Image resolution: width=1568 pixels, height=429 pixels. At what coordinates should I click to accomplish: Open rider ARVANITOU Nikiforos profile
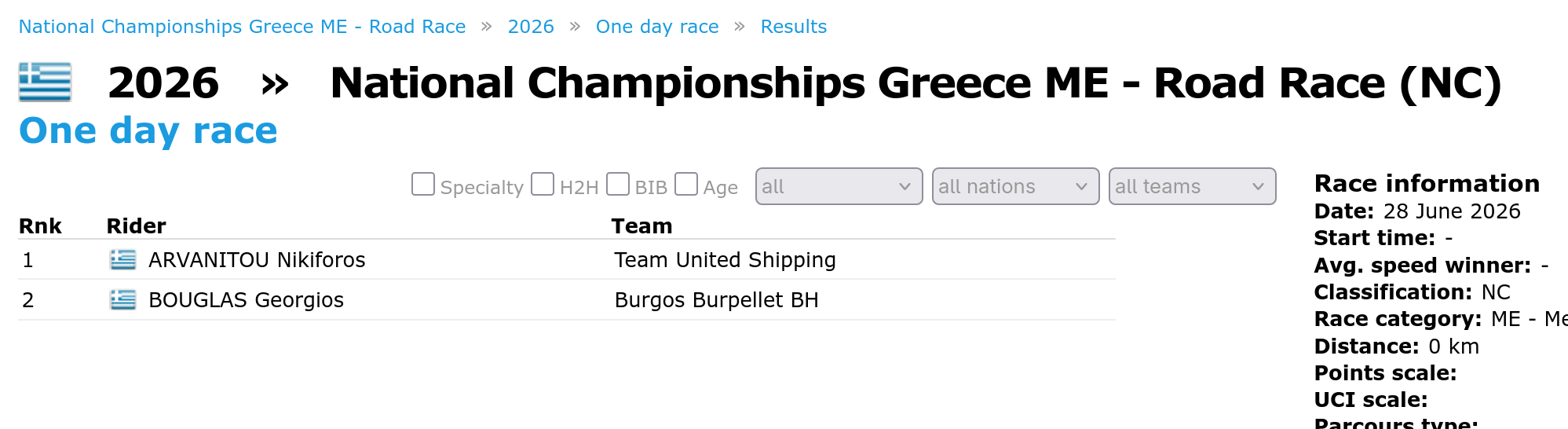257,260
